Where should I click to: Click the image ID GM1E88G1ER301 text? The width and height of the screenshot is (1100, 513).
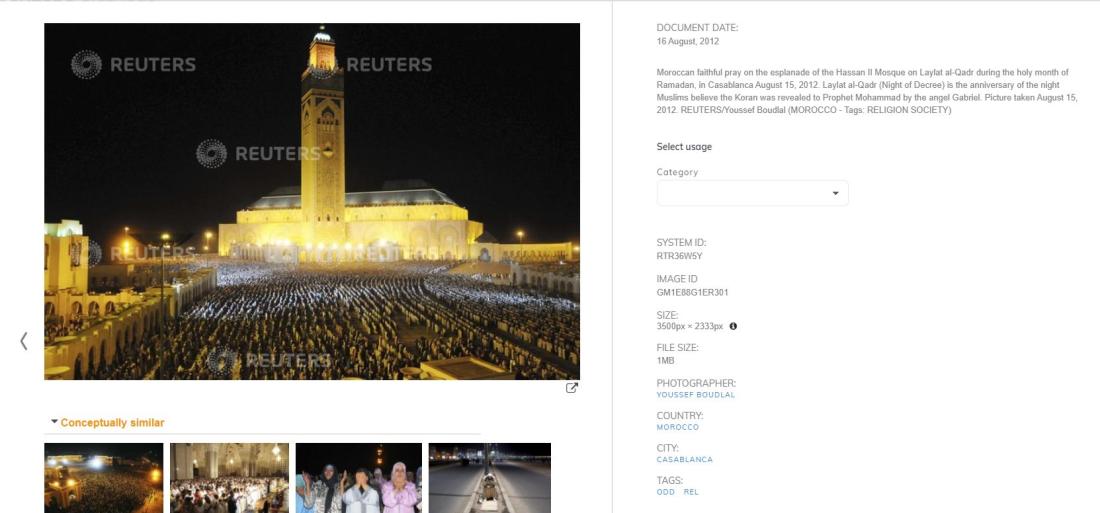coord(692,293)
